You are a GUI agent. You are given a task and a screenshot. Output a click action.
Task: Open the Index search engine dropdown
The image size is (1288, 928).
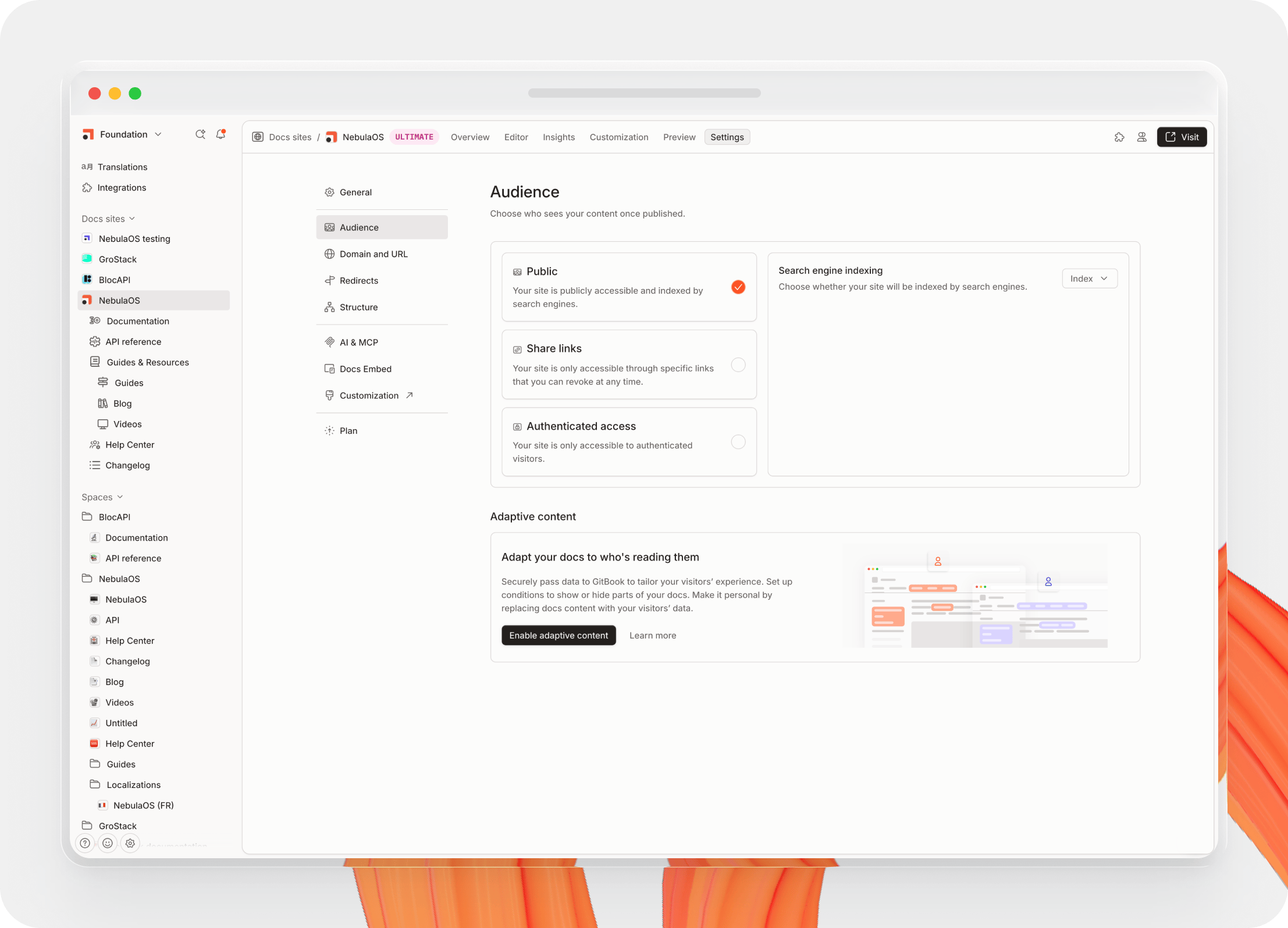1089,279
